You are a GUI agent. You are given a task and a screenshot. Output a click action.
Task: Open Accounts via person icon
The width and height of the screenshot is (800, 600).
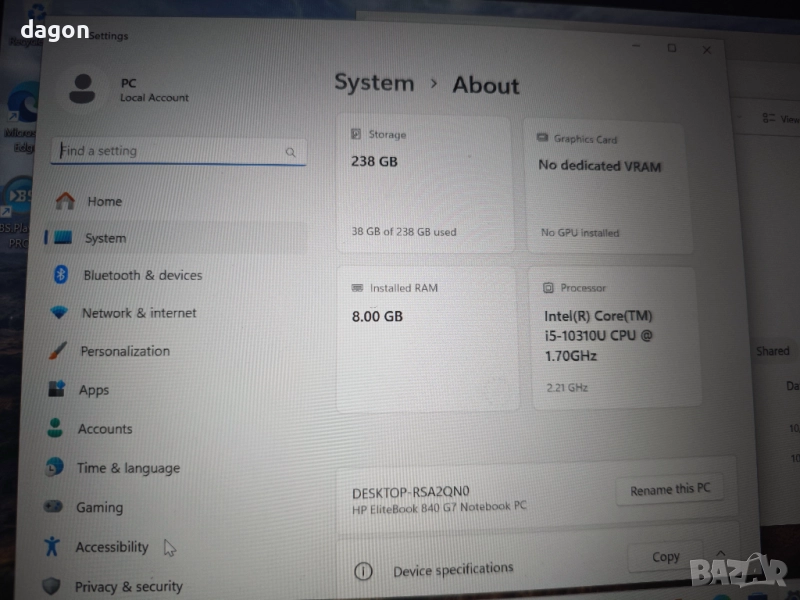click(x=55, y=428)
